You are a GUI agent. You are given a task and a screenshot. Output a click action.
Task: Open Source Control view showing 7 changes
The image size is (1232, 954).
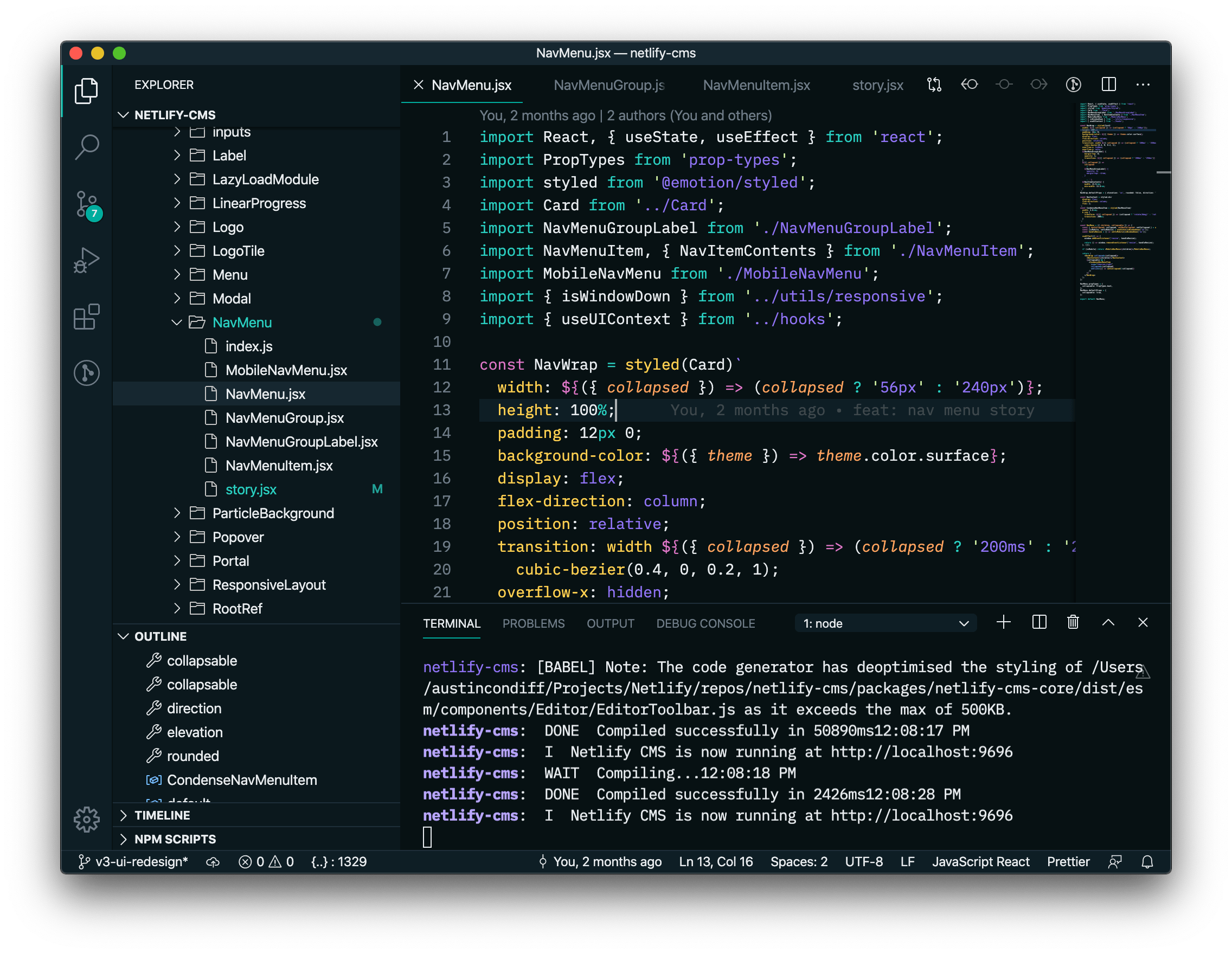coord(86,204)
